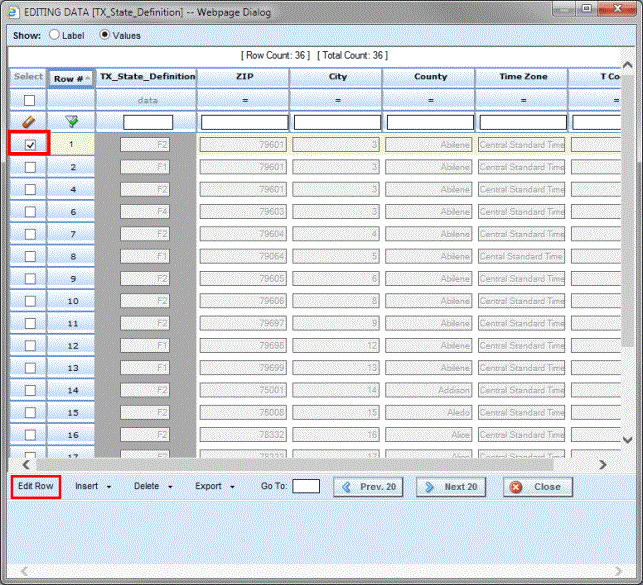Click the City filter operator cell
This screenshot has height=585, width=643.
pyautogui.click(x=337, y=100)
